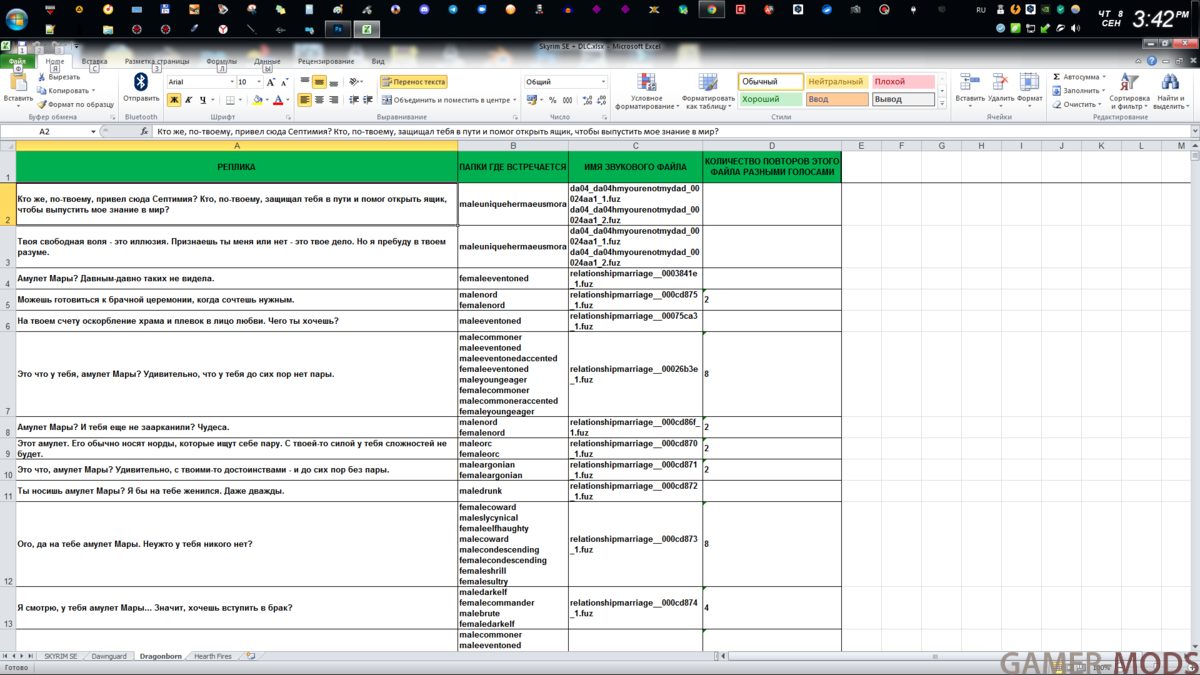The width and height of the screenshot is (1200, 675).
Task: Open Find and Select (Найти и выделить)
Action: [1170, 90]
